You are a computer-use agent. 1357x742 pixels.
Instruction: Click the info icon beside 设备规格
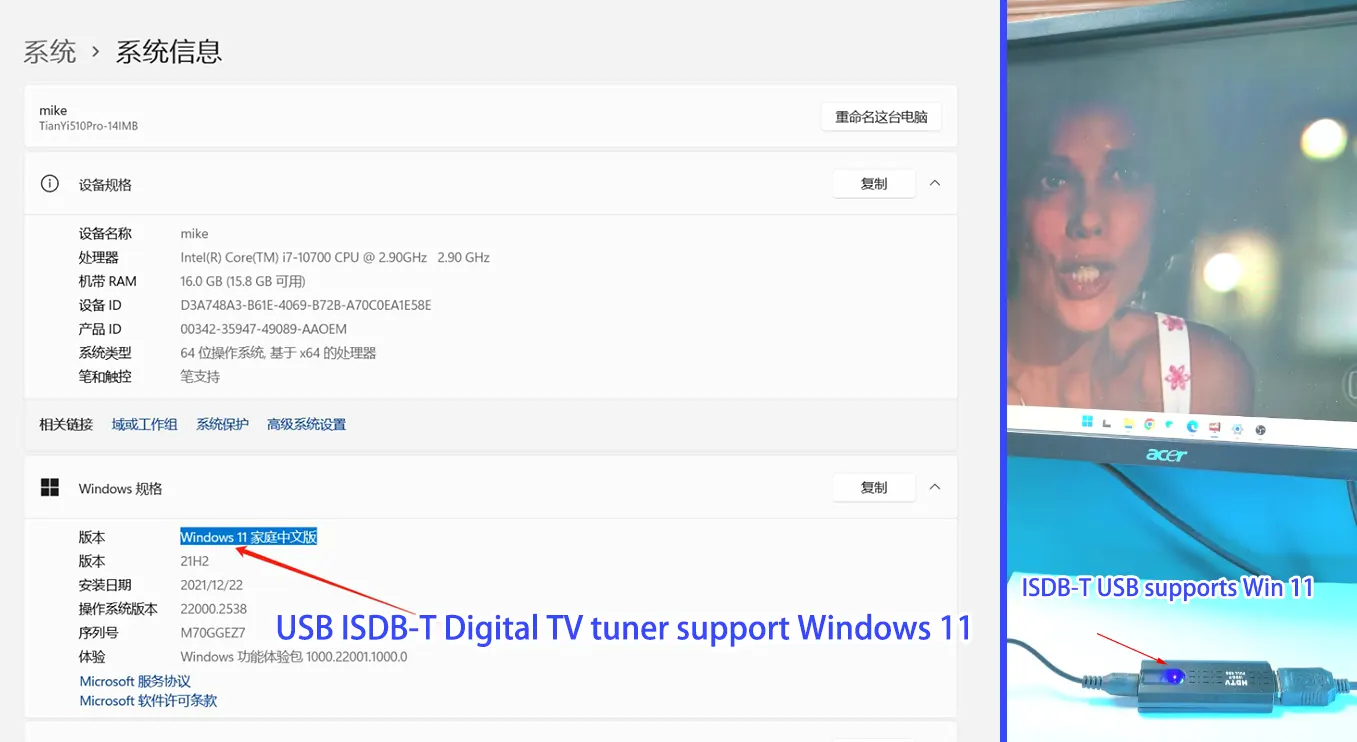point(49,184)
